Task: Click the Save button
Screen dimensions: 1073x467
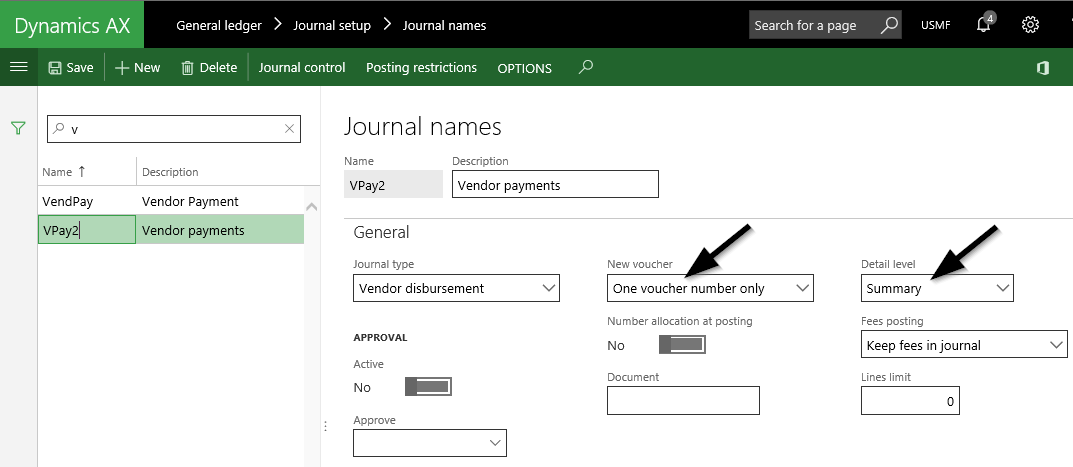Action: 70,68
